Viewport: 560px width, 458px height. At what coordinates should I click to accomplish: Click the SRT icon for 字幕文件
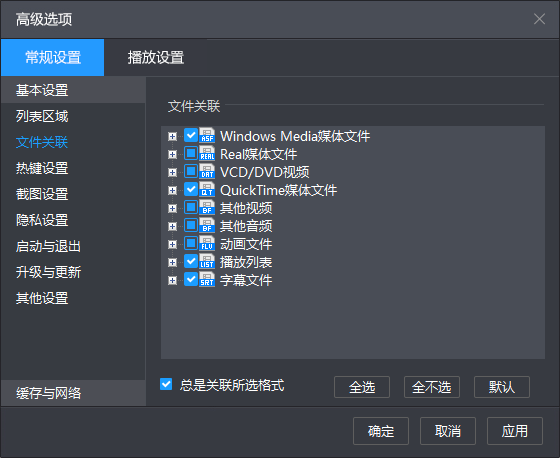207,280
